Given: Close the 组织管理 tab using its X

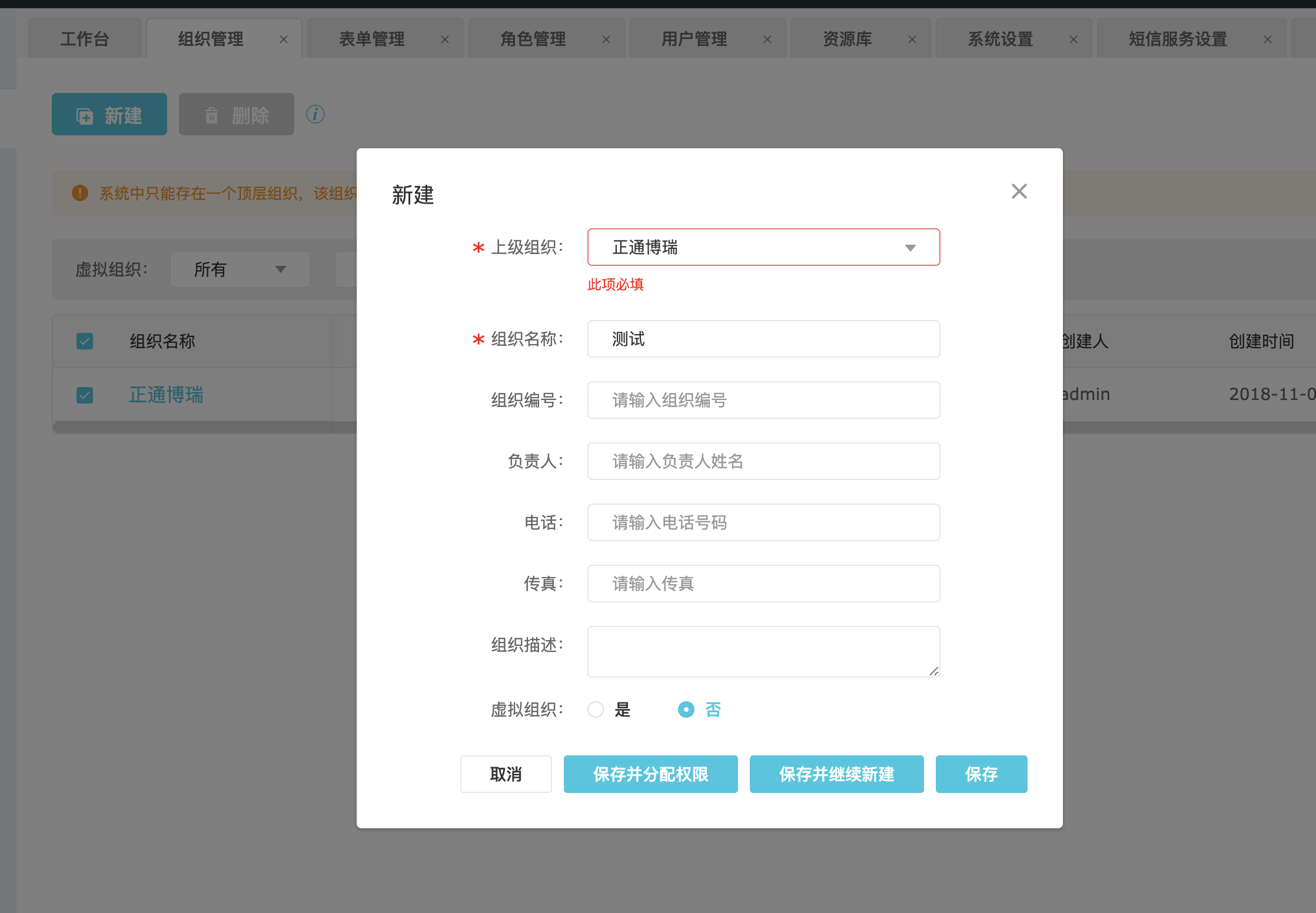Looking at the screenshot, I should pos(284,39).
